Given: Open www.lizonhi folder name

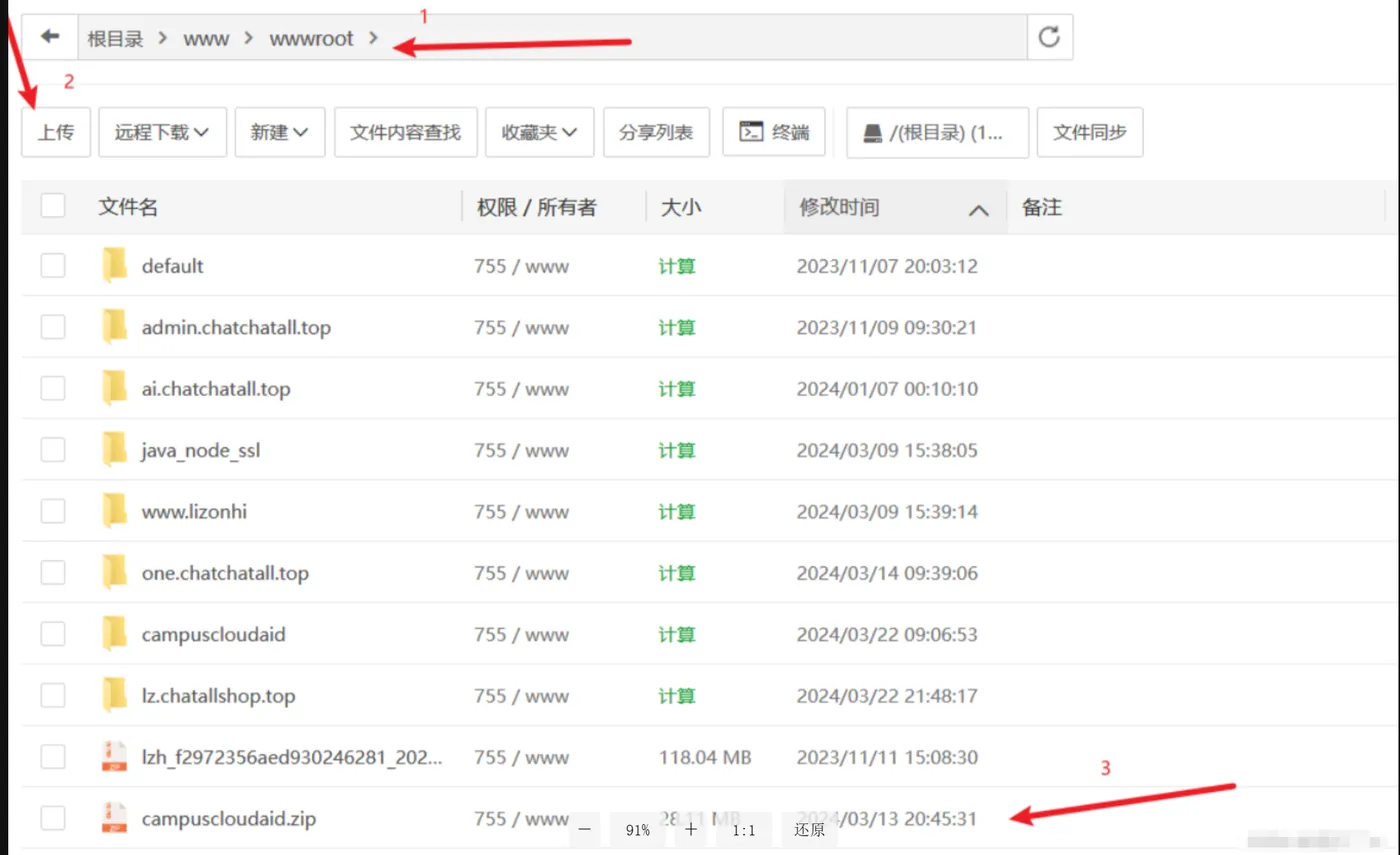Looking at the screenshot, I should pos(194,512).
